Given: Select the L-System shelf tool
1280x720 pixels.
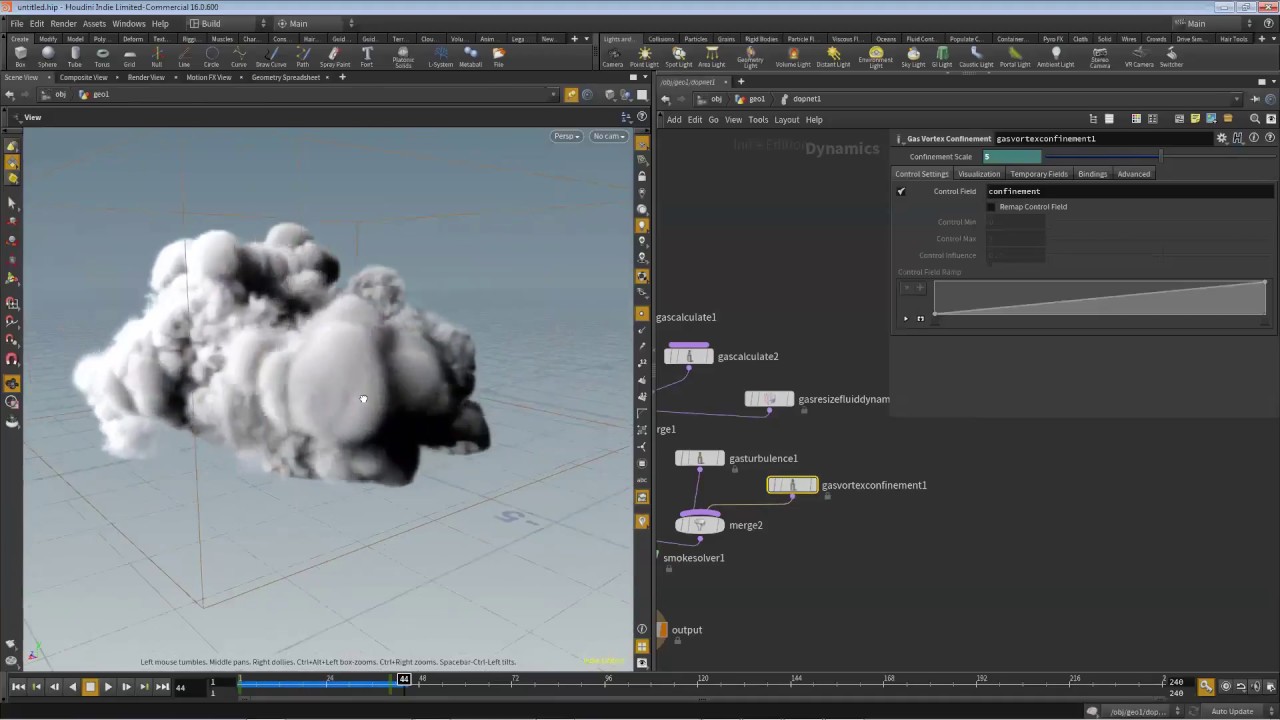Looking at the screenshot, I should click(440, 56).
